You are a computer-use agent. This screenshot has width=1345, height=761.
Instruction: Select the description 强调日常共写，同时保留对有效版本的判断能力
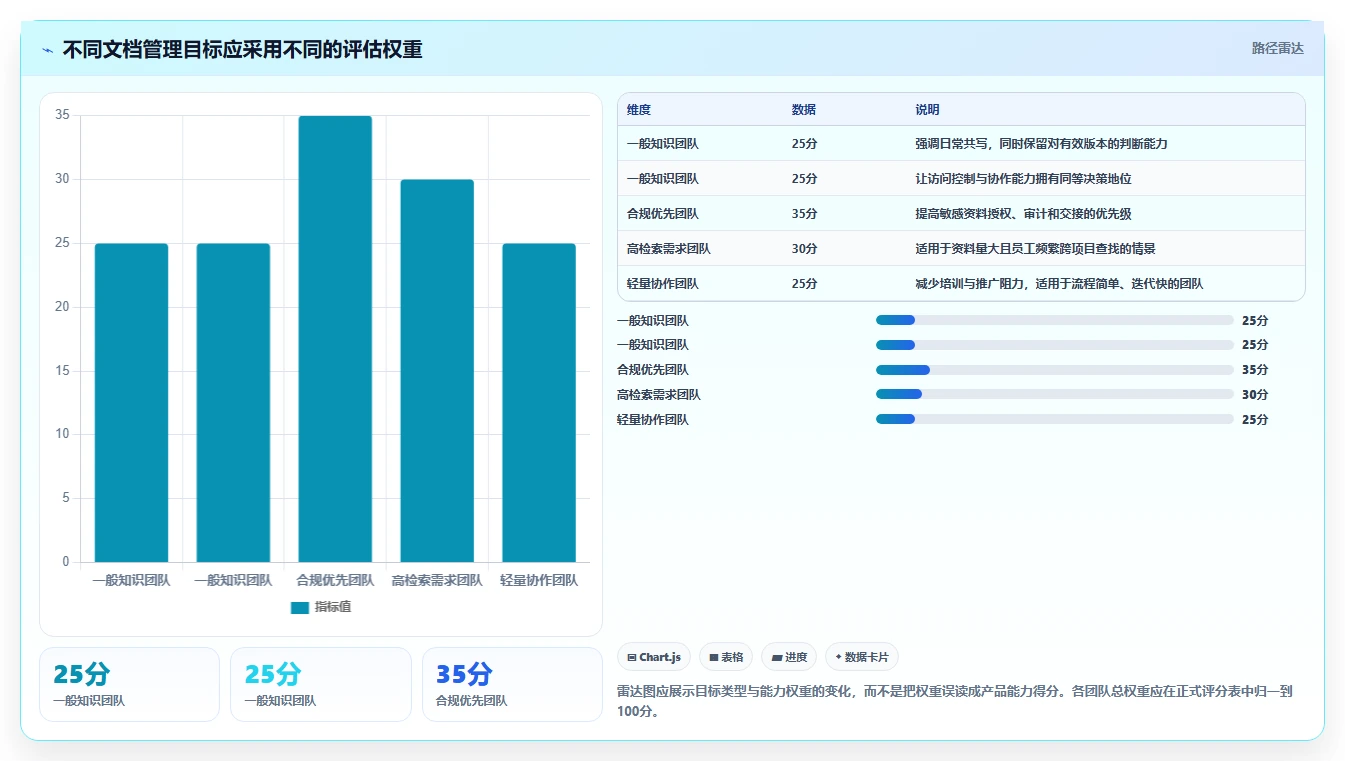point(1041,144)
